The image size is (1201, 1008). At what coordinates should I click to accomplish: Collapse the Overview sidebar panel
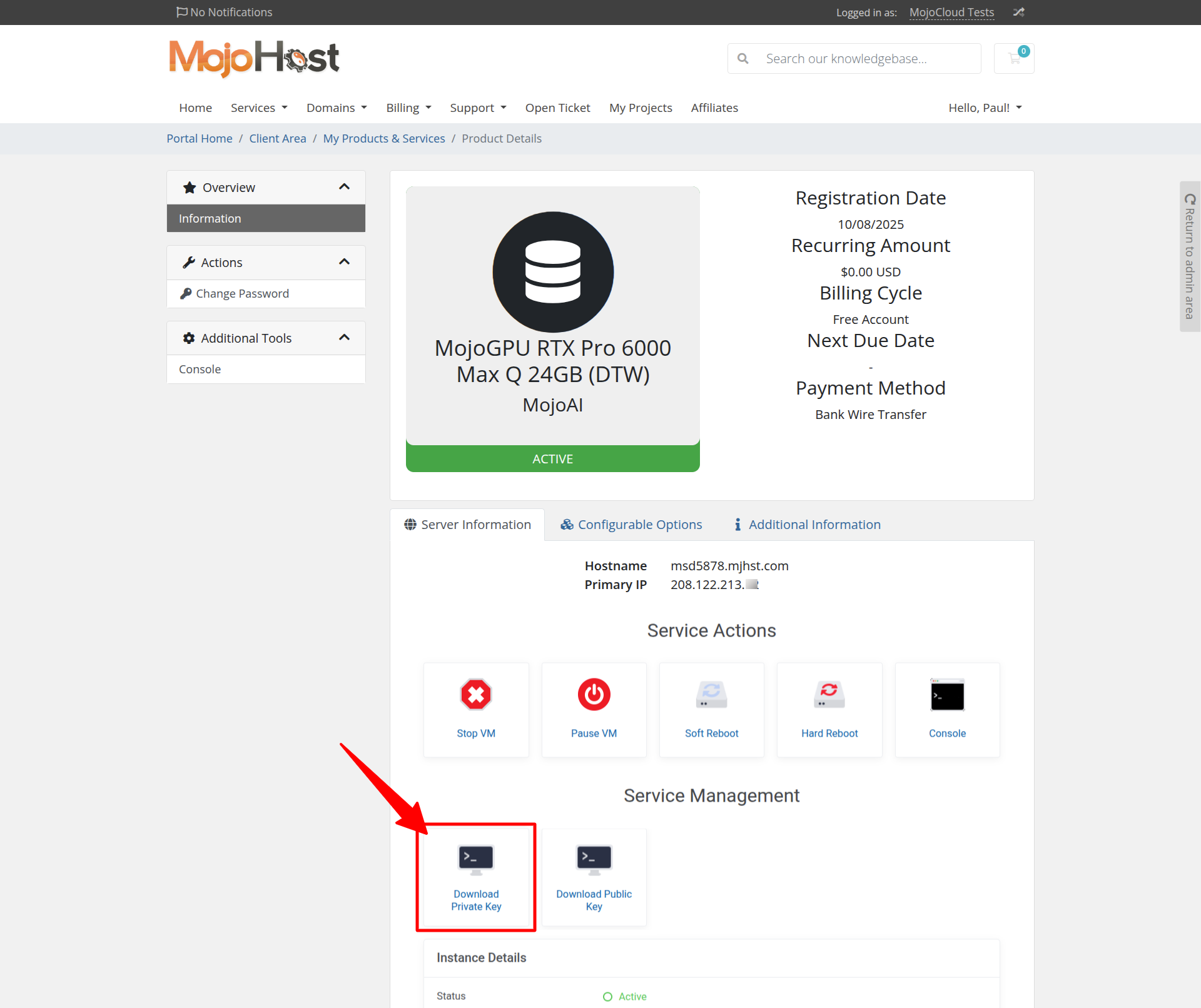click(x=344, y=187)
